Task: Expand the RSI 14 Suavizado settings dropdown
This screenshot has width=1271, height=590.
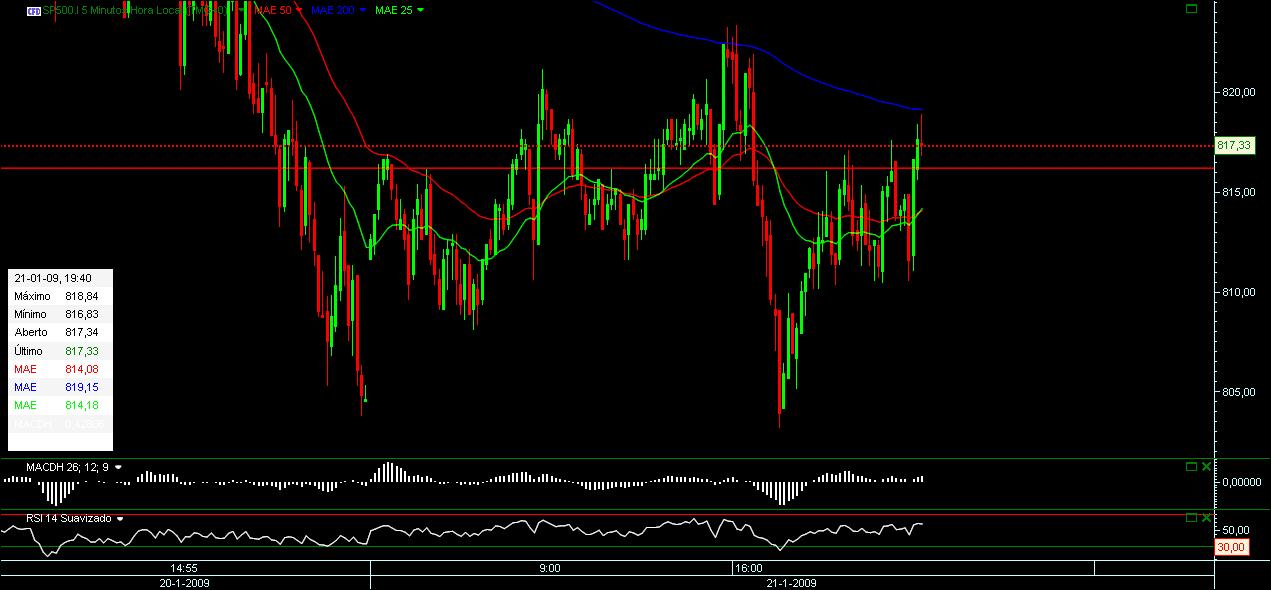Action: coord(120,519)
